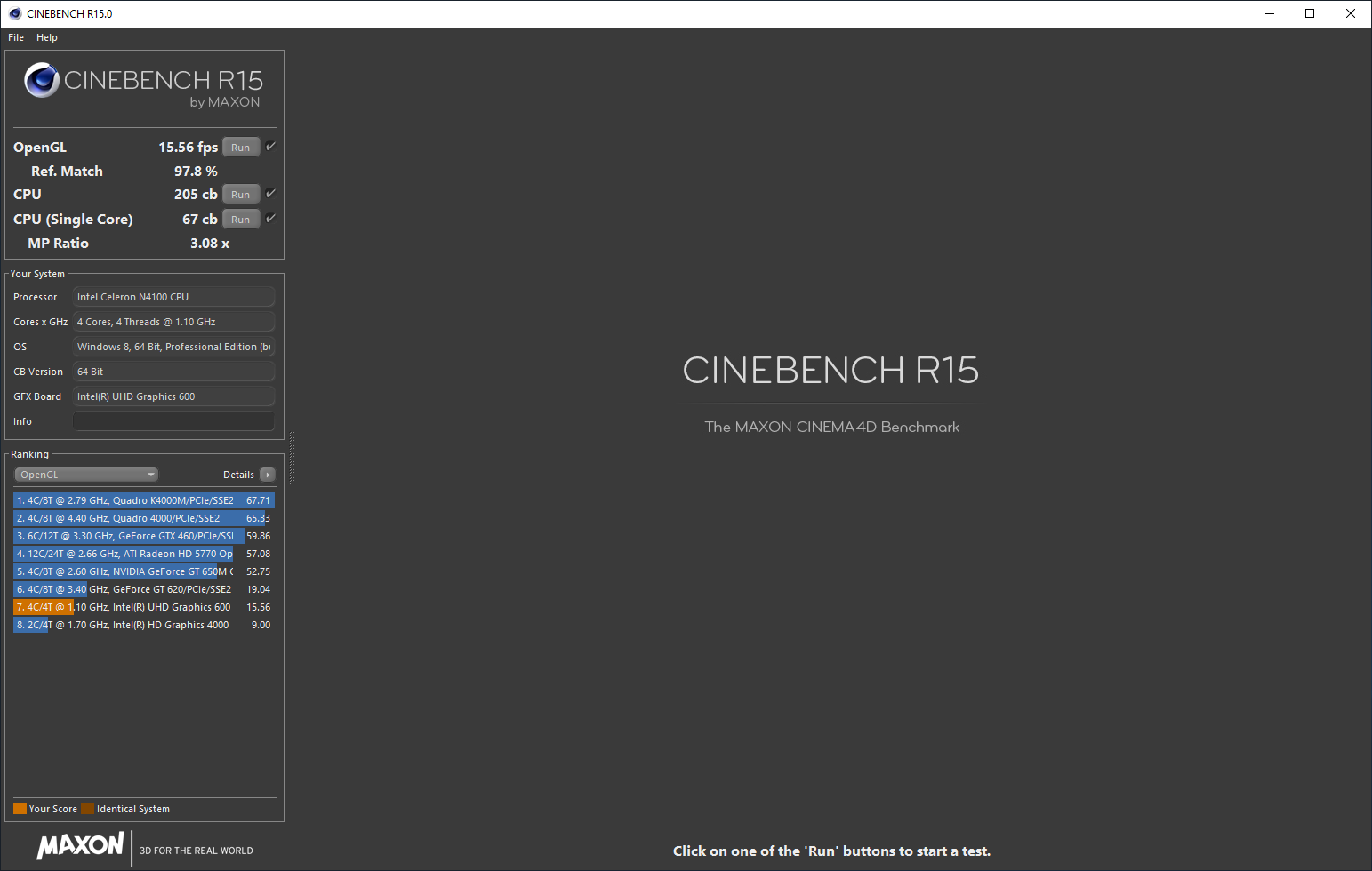Click the MAXON logo at bottom

coord(81,846)
